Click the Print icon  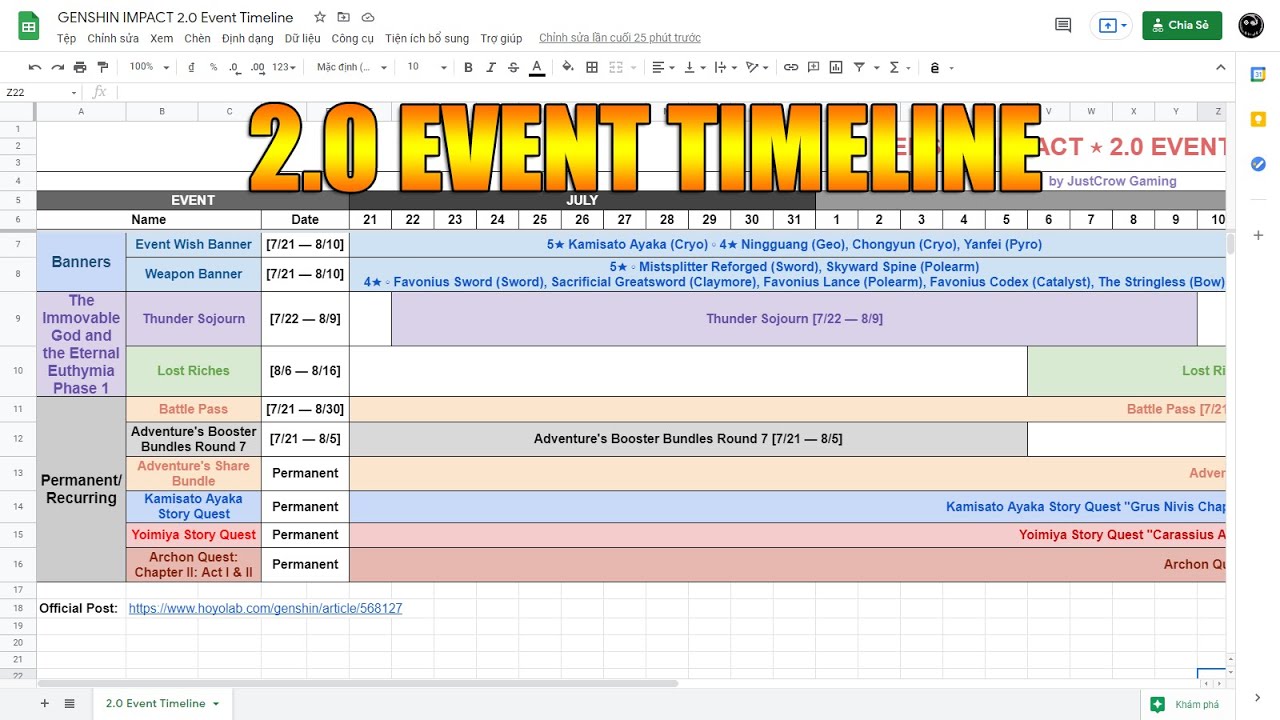(x=81, y=67)
